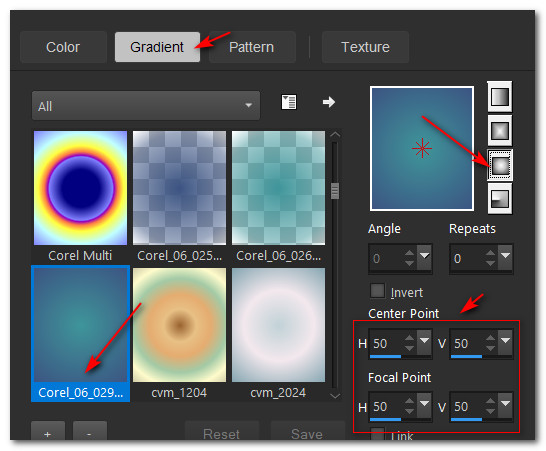This screenshot has height=451, width=546.
Task: Toggle the Link checkbox
Action: pyautogui.click(x=377, y=434)
